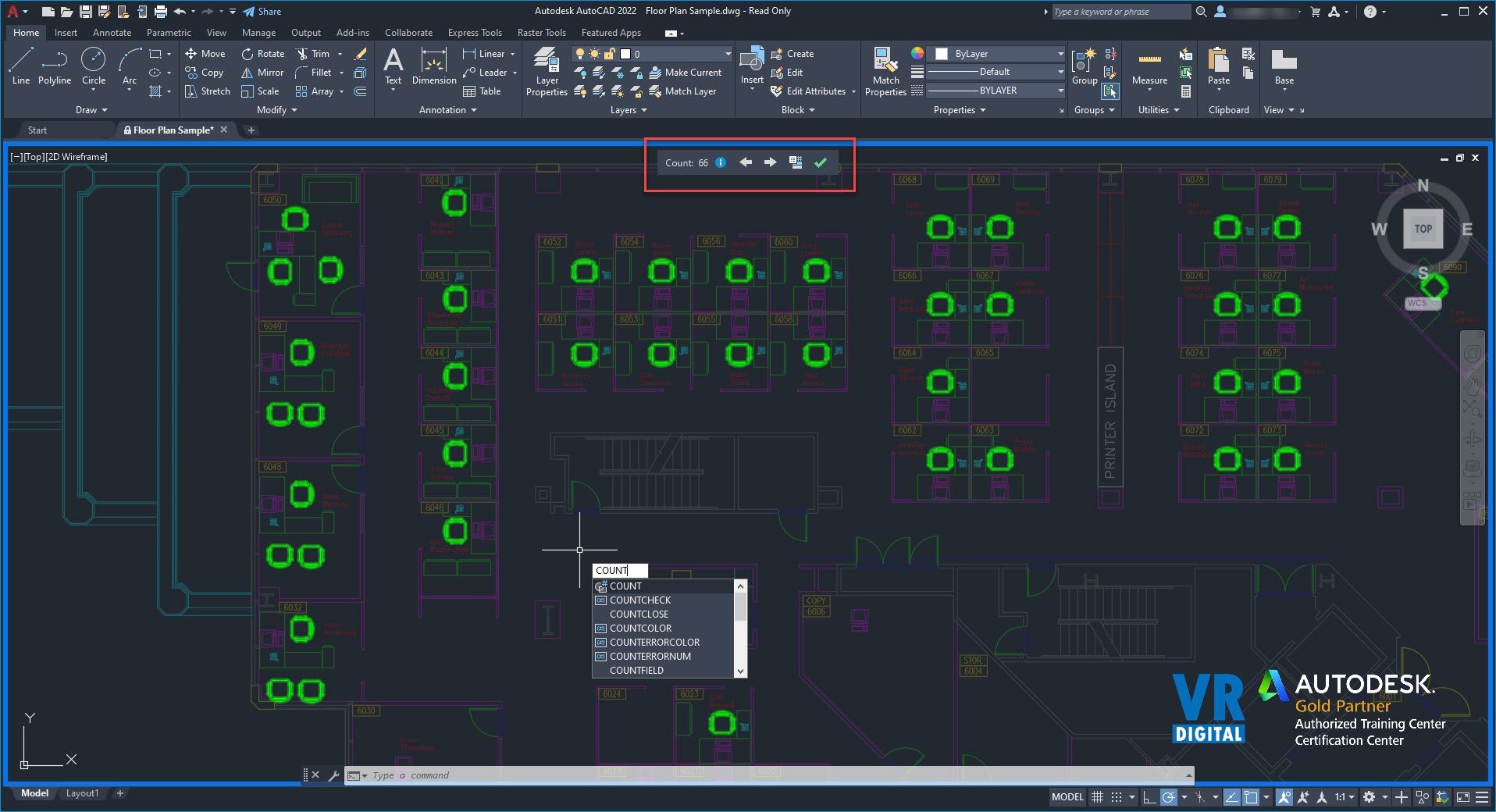Toggle polar tracking in status bar
This screenshot has width=1496, height=812.
(1169, 797)
